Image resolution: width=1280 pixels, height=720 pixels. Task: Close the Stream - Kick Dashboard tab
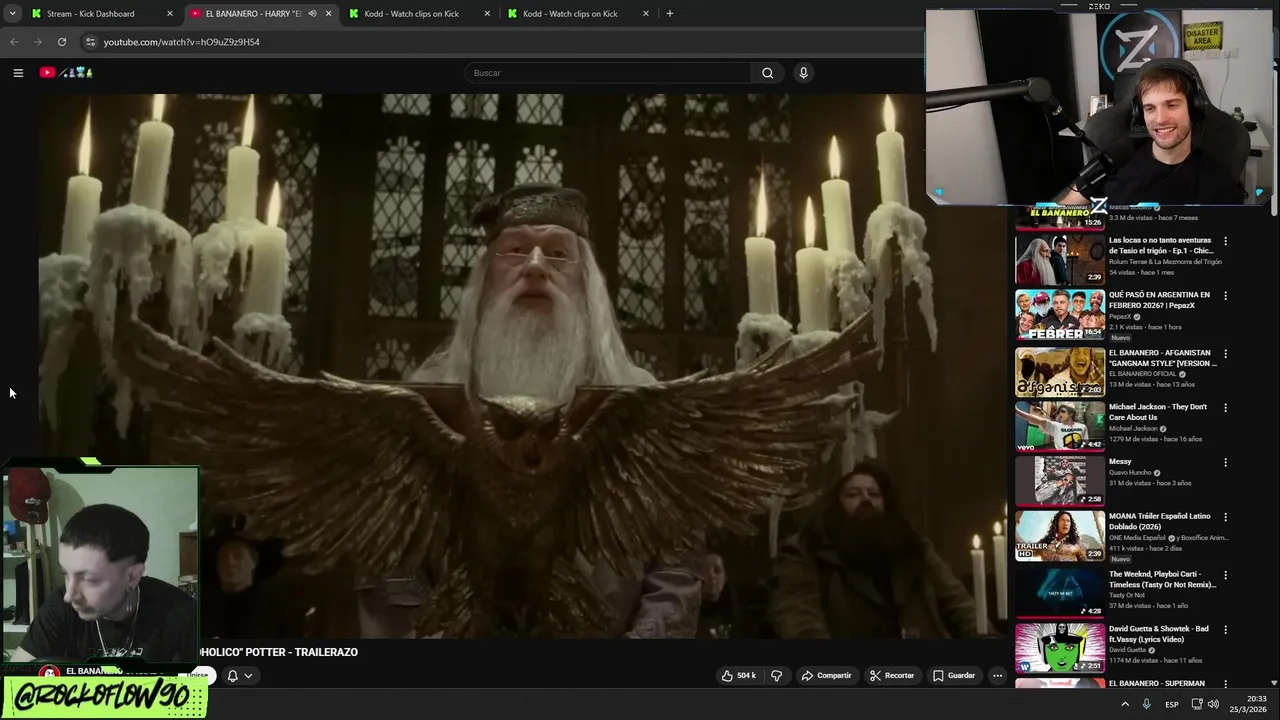pyautogui.click(x=170, y=14)
